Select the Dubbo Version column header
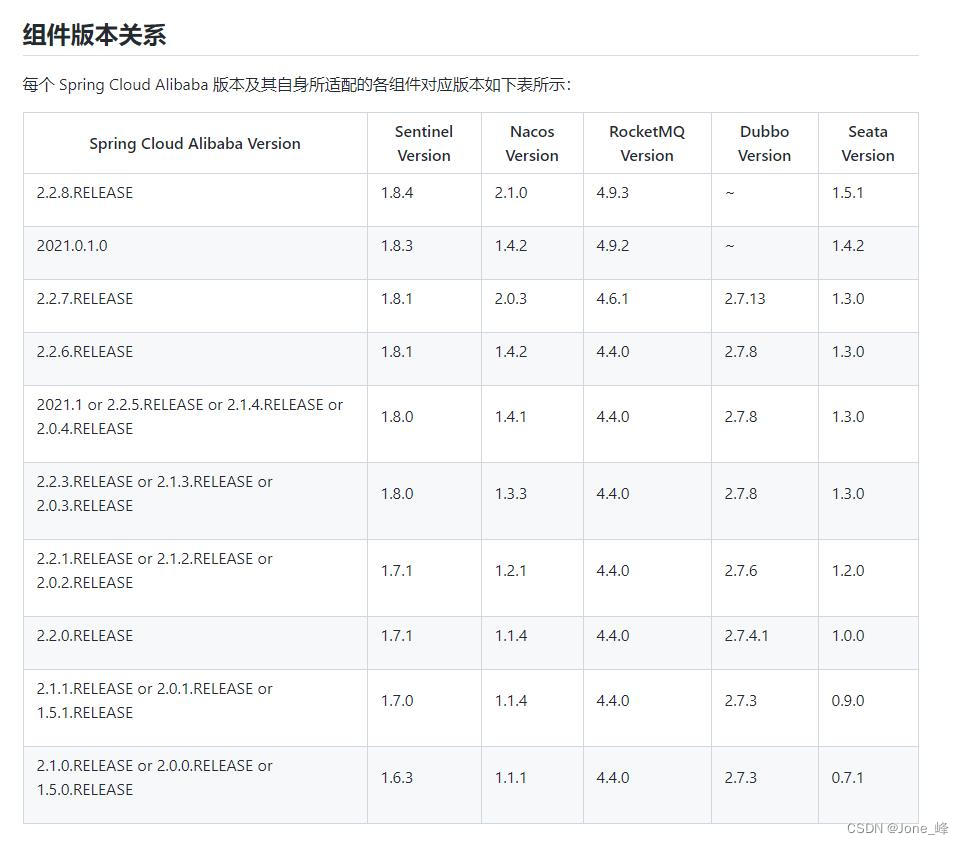964x844 pixels. pos(764,143)
